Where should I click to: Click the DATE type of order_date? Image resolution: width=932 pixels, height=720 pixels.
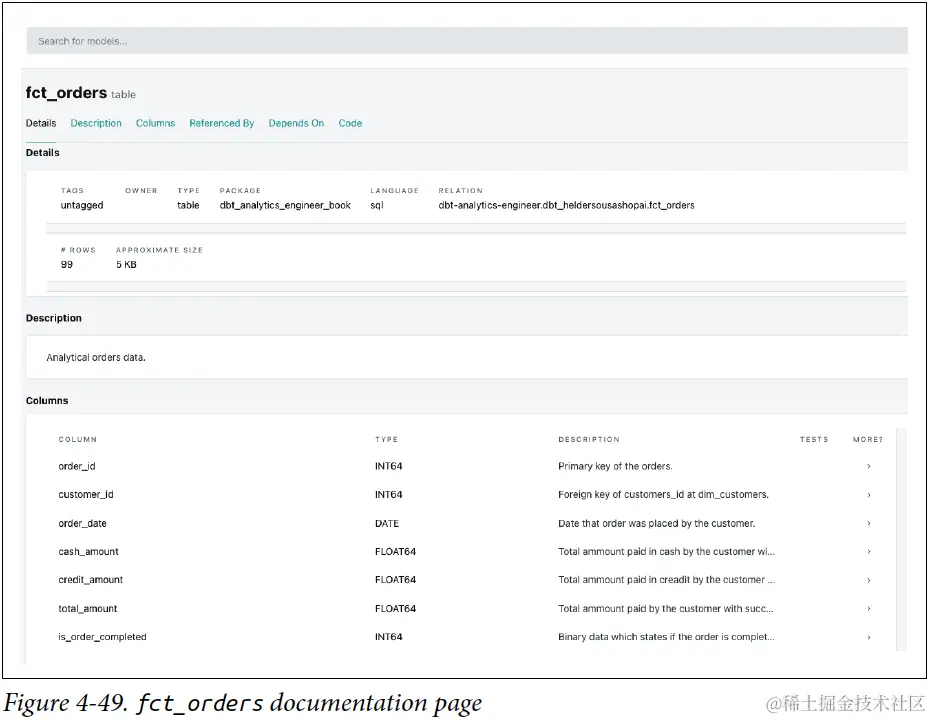pyautogui.click(x=387, y=523)
